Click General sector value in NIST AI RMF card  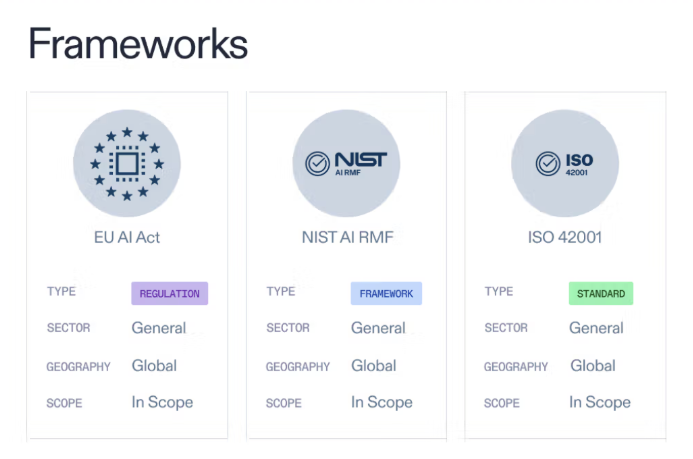click(x=378, y=328)
